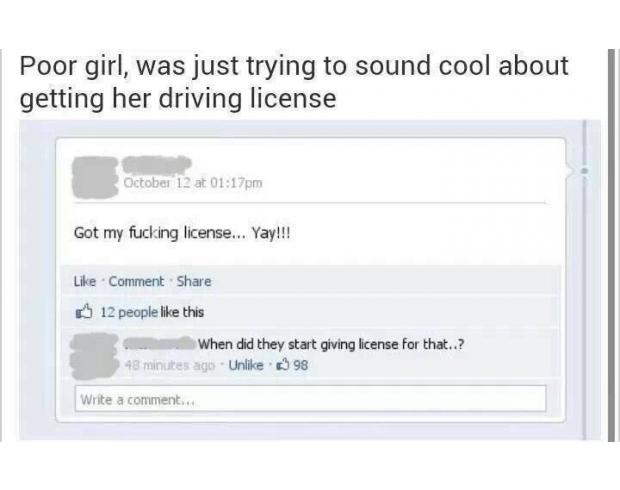This screenshot has width=620, height=490.
Task: Click the post text Got my license
Action: pos(182,233)
